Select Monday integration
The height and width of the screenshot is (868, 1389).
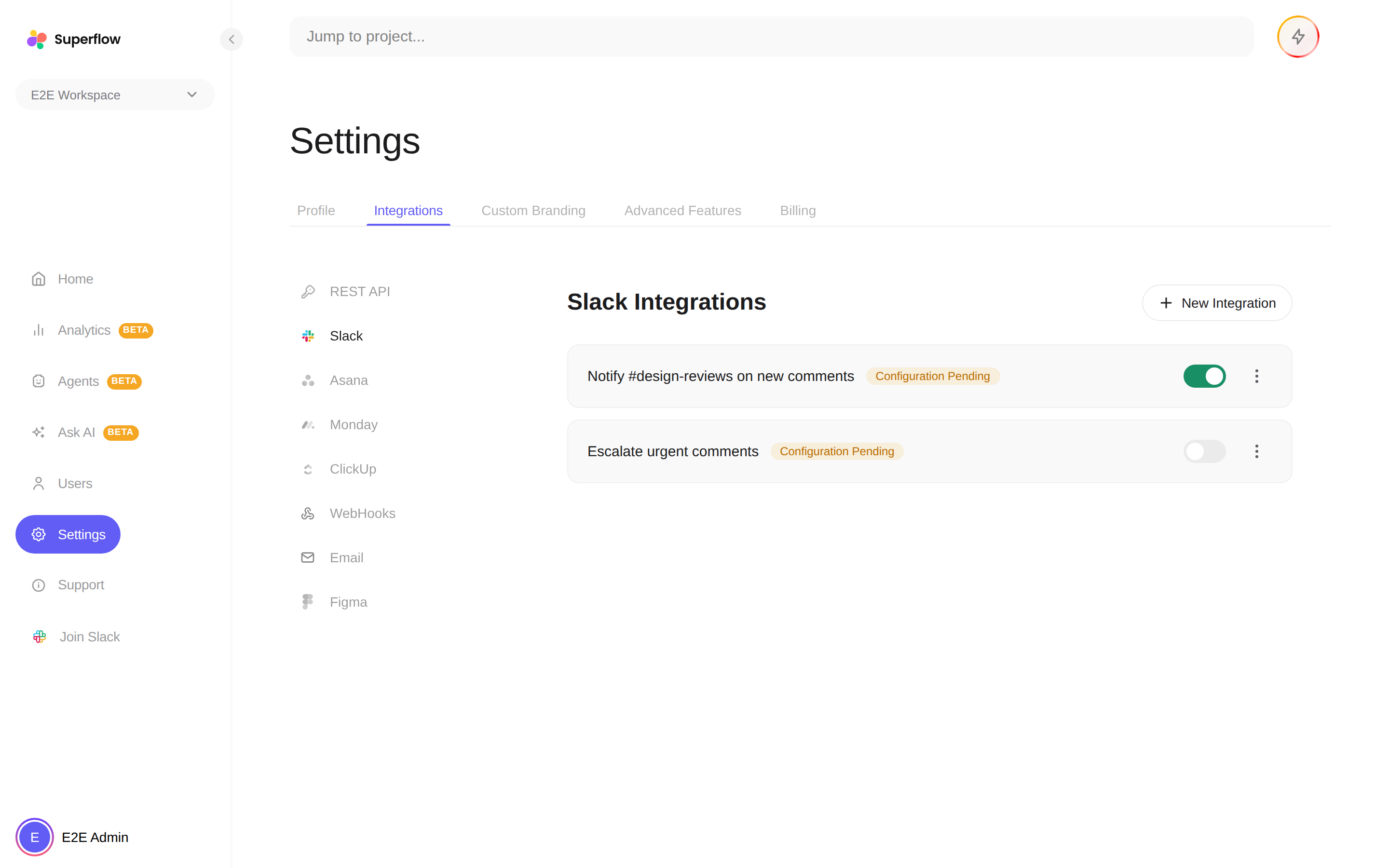click(339, 425)
